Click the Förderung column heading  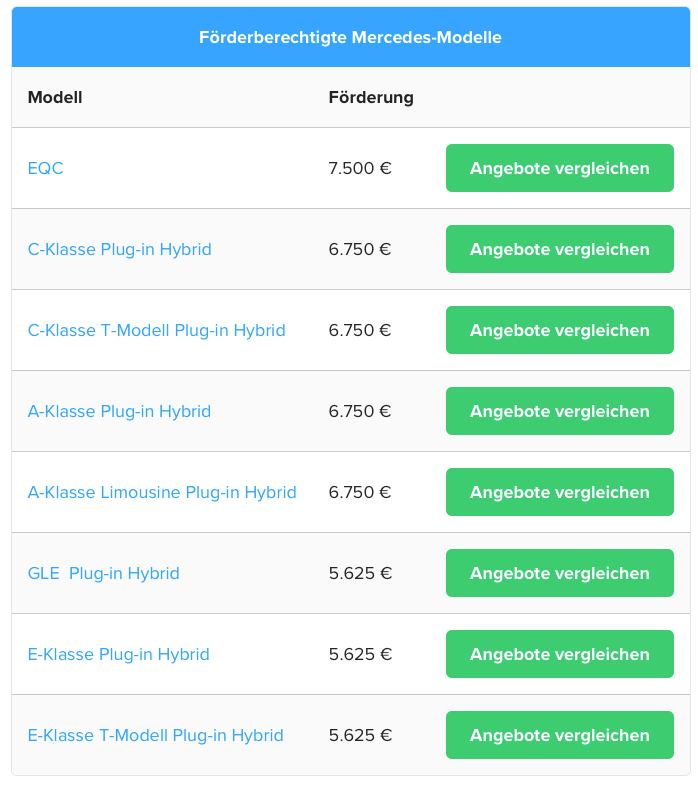tap(371, 97)
